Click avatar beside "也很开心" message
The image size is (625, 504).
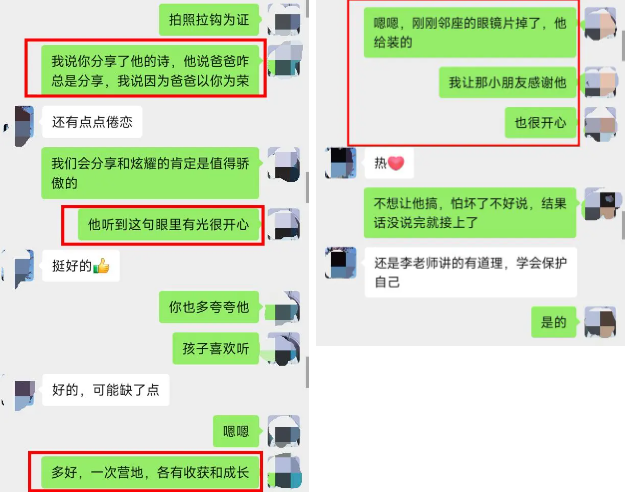click(x=600, y=124)
